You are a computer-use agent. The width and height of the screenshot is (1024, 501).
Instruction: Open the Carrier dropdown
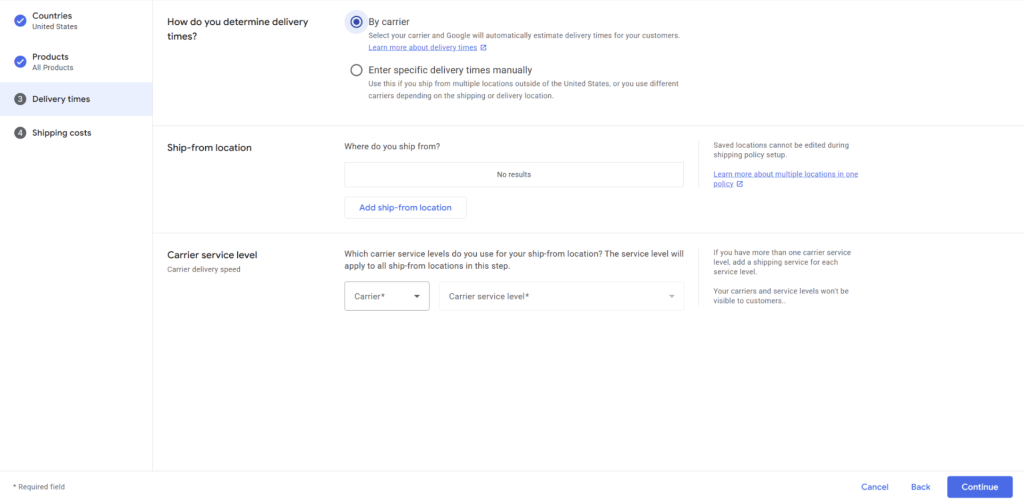(x=387, y=296)
